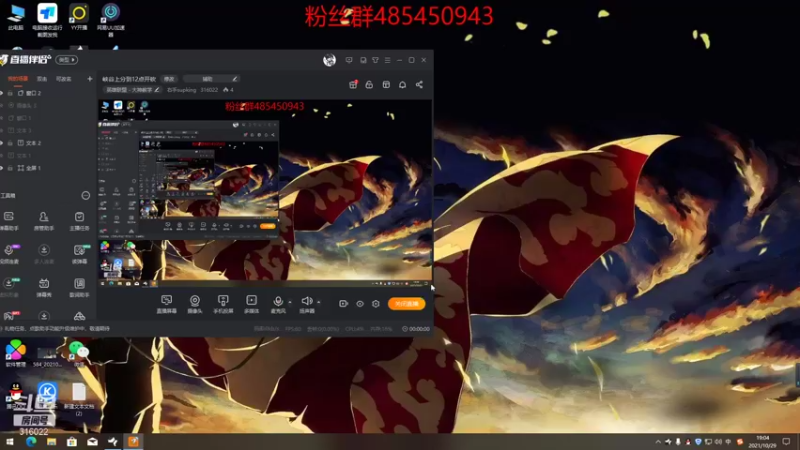Open the gift box icon with red badge
The image size is (800, 450).
(353, 84)
